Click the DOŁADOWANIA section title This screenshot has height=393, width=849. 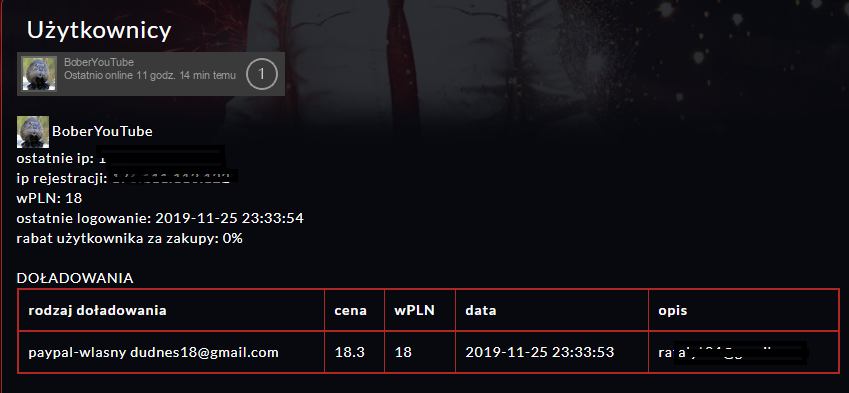75,278
